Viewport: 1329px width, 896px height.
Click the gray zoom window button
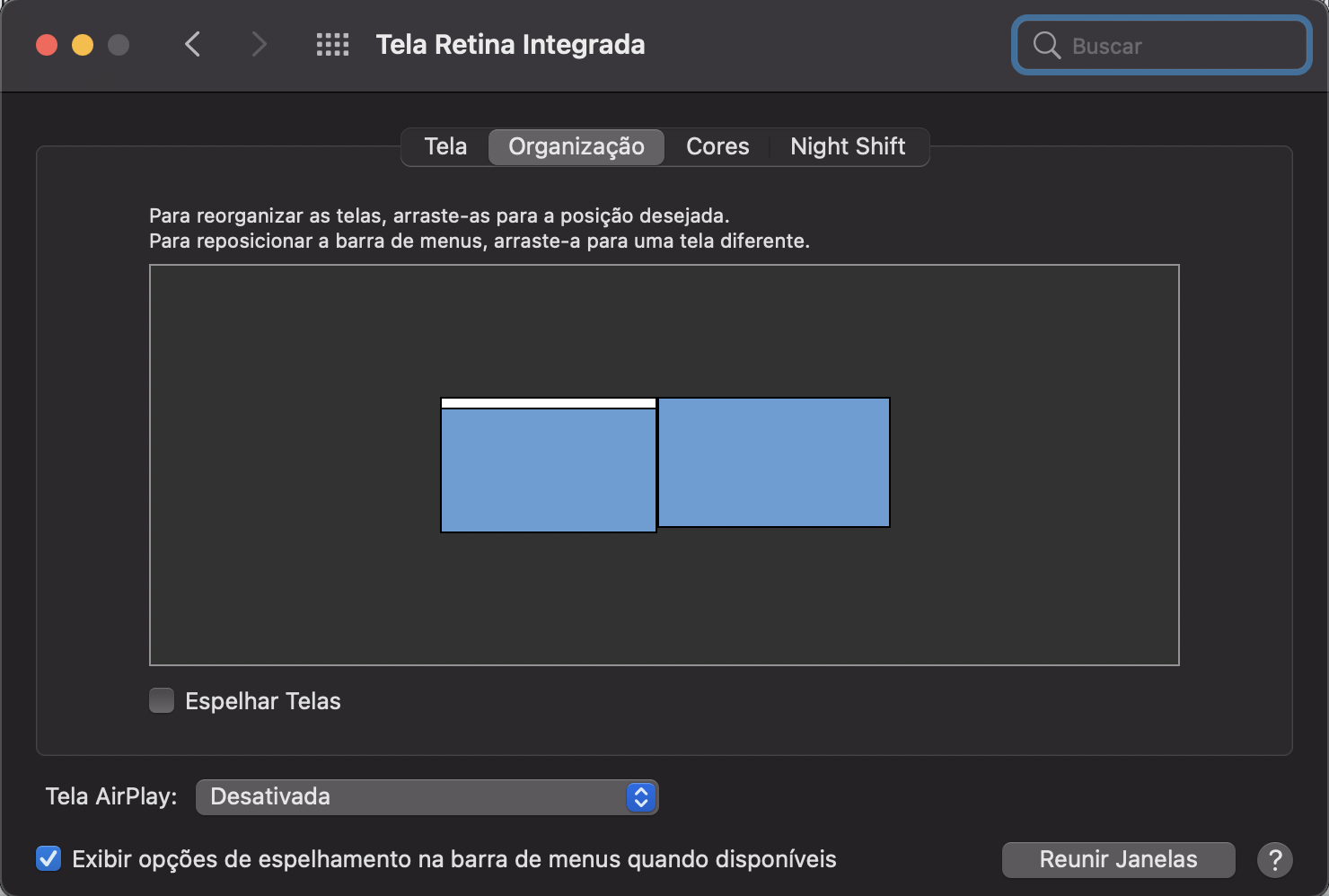pos(119,45)
